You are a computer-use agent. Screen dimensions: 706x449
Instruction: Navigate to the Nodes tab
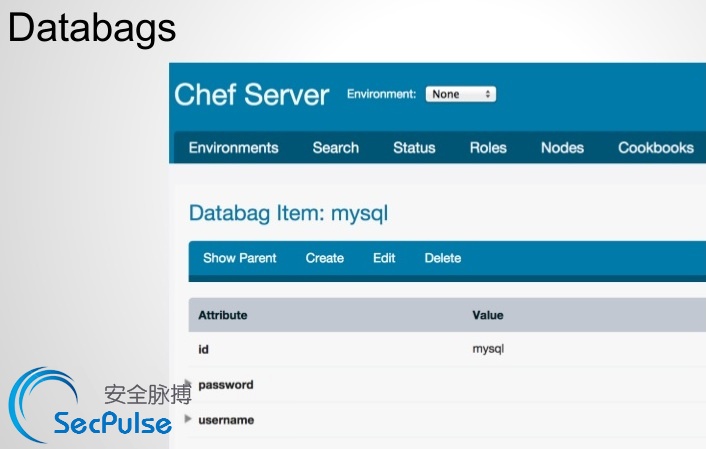562,147
